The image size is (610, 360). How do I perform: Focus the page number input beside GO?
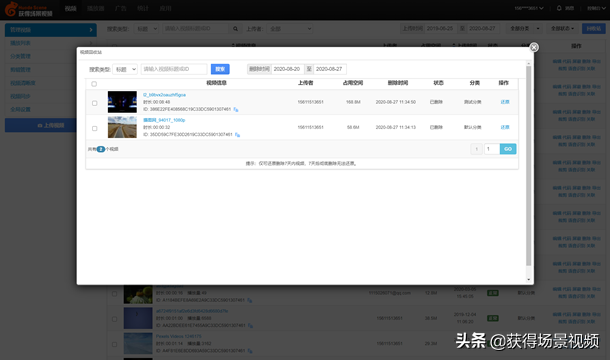point(492,149)
